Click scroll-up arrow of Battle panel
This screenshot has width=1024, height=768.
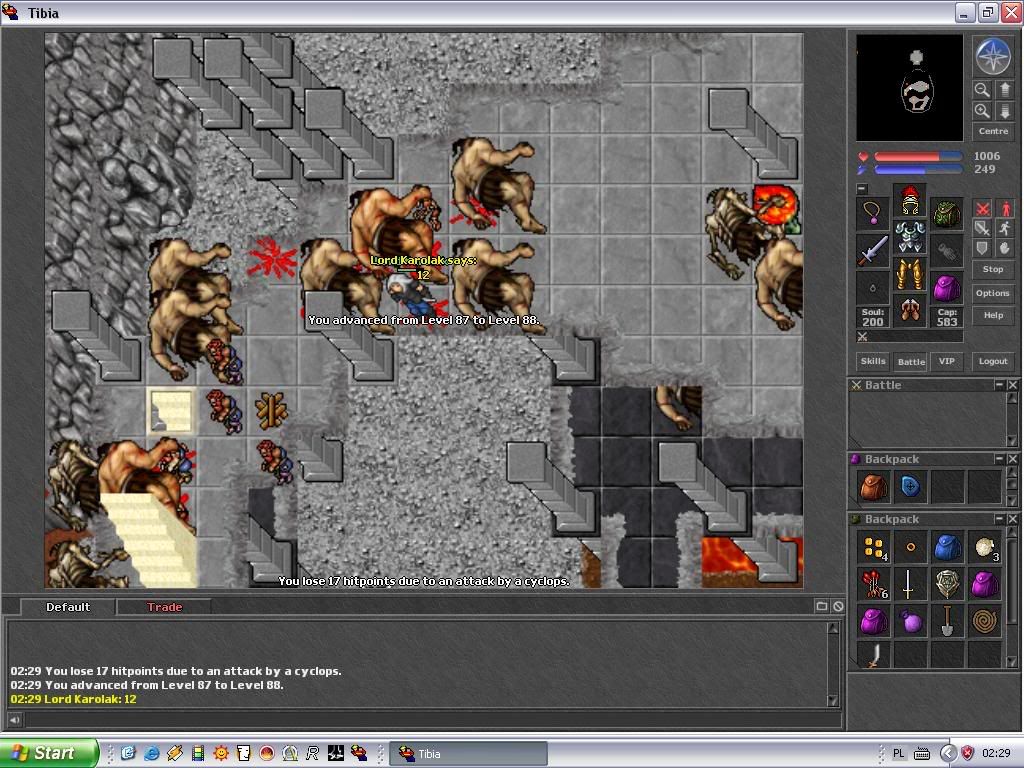(1012, 398)
